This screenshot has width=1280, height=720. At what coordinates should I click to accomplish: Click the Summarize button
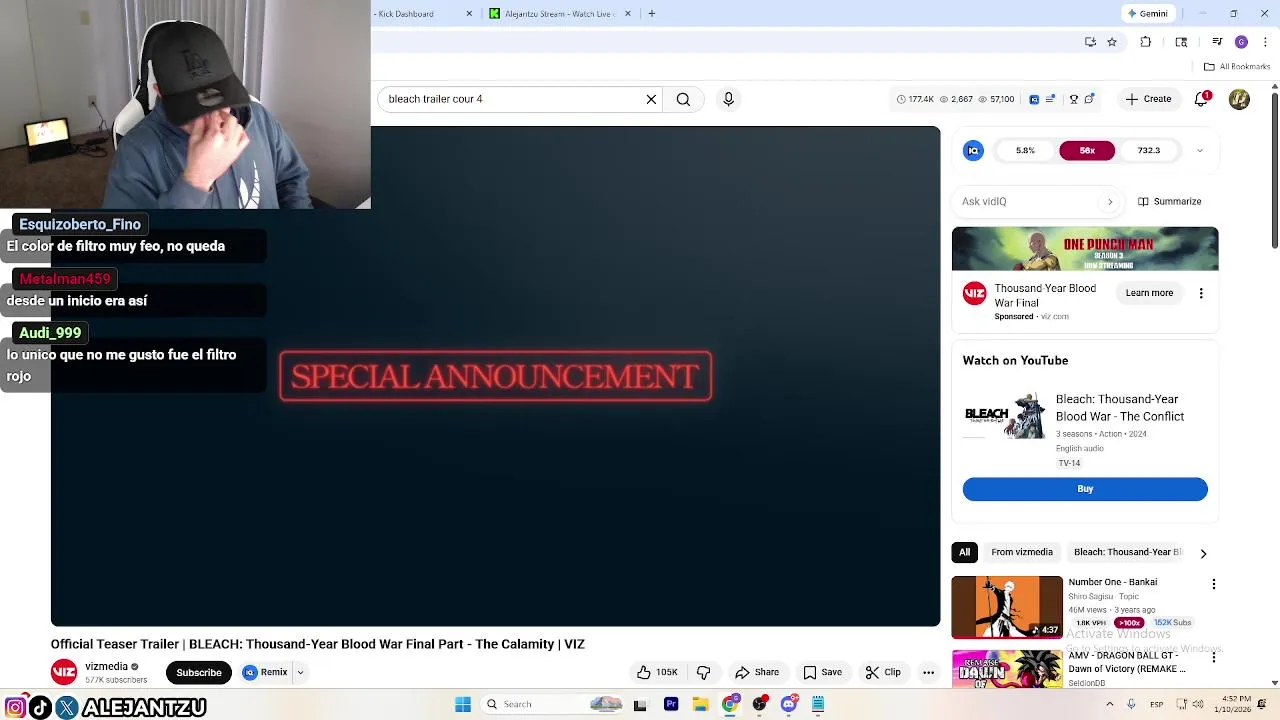pyautogui.click(x=1169, y=201)
